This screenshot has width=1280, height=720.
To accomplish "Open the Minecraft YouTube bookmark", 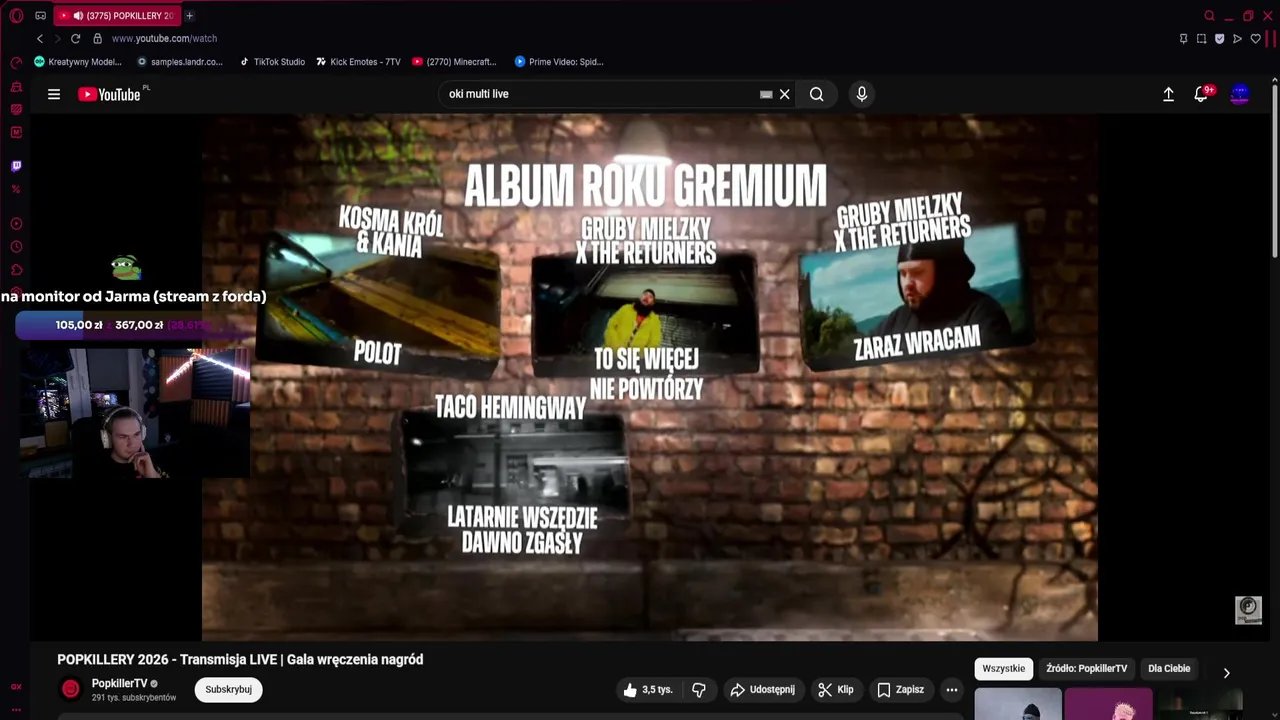I will tap(454, 62).
